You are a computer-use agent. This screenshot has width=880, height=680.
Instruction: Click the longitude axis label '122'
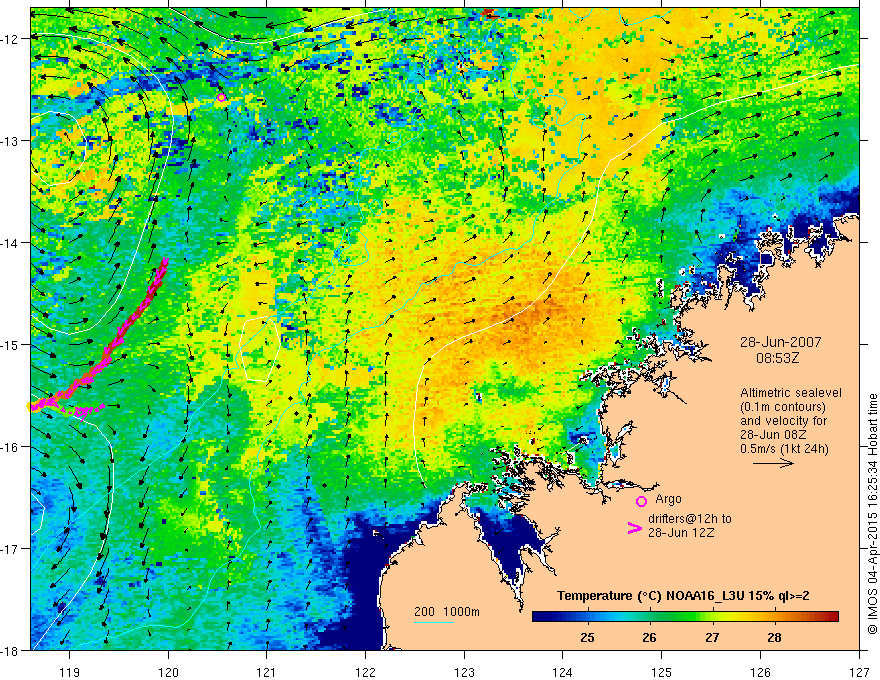(x=365, y=672)
